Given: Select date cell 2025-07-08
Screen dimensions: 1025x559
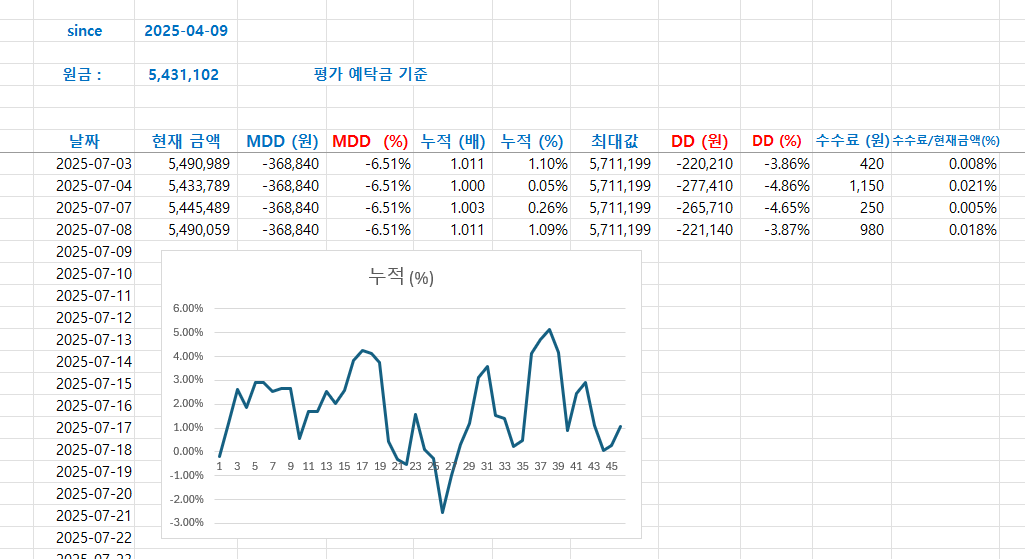Looking at the screenshot, I should tap(84, 230).
